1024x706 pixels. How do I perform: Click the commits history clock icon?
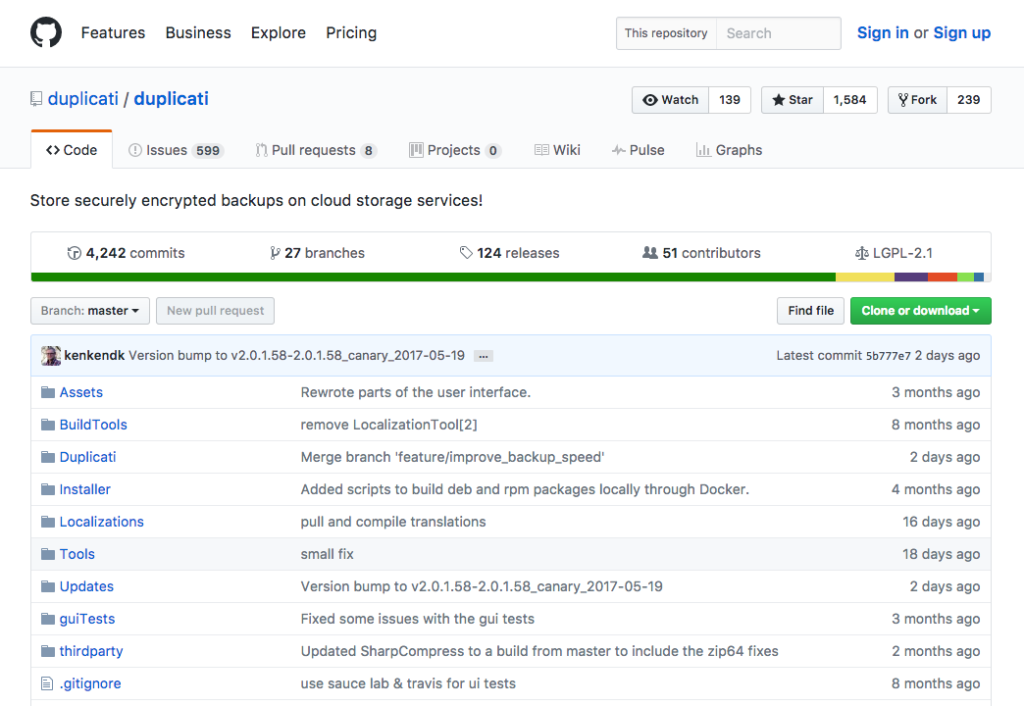tap(74, 253)
